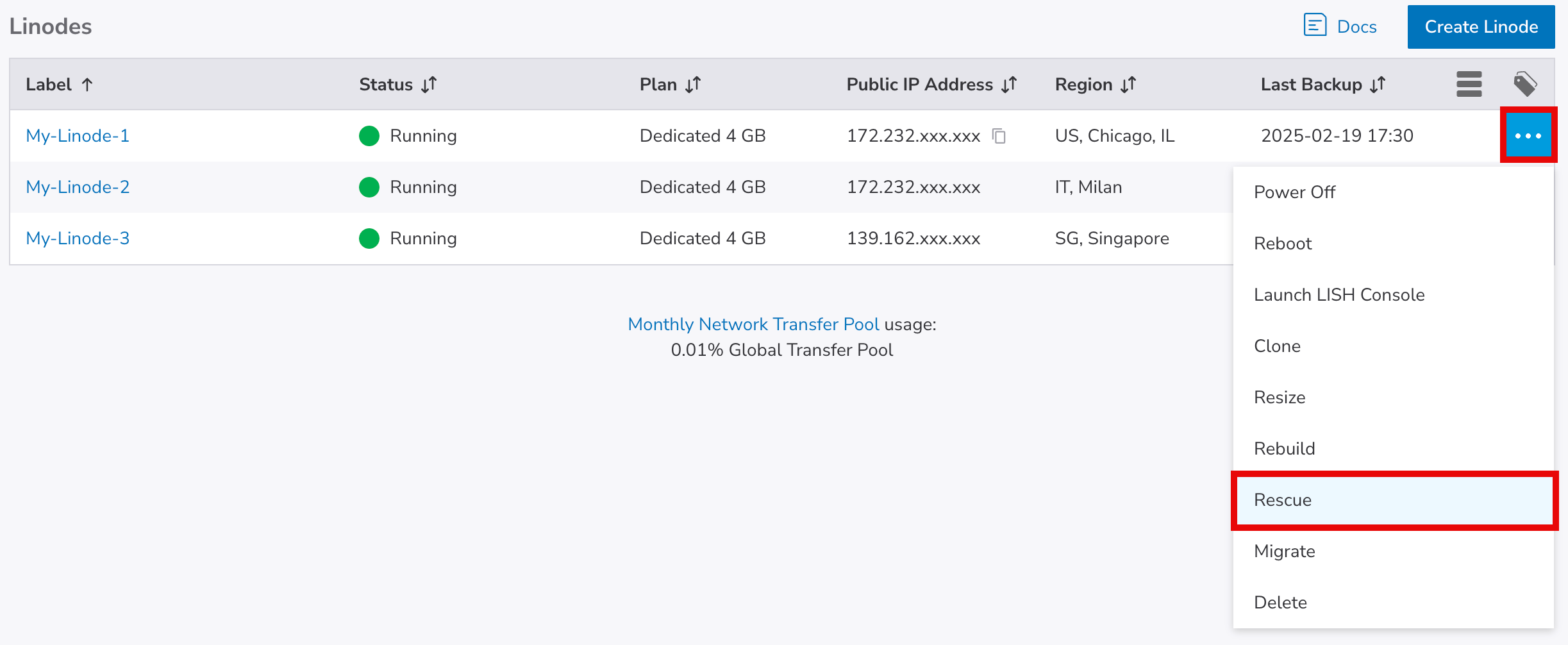
Task: Launch LISH Console from menu
Action: [x=1339, y=295]
